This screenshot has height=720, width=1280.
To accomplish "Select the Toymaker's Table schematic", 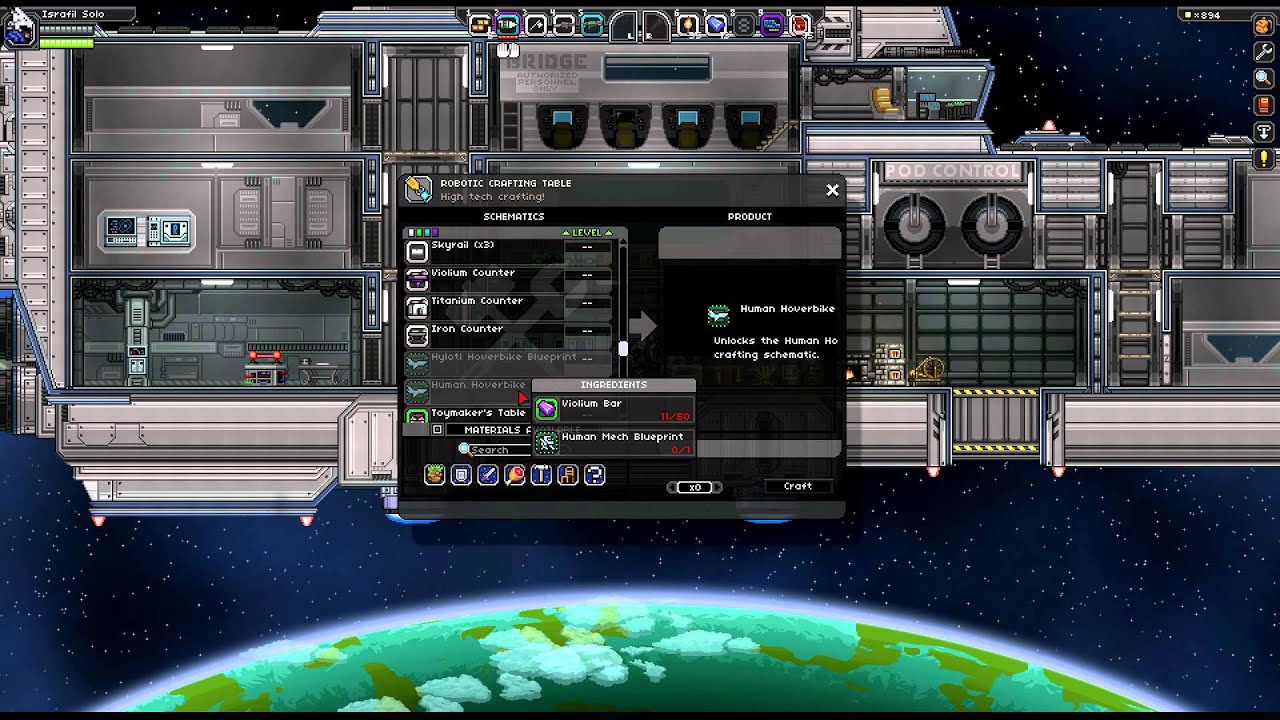I will pyautogui.click(x=468, y=417).
